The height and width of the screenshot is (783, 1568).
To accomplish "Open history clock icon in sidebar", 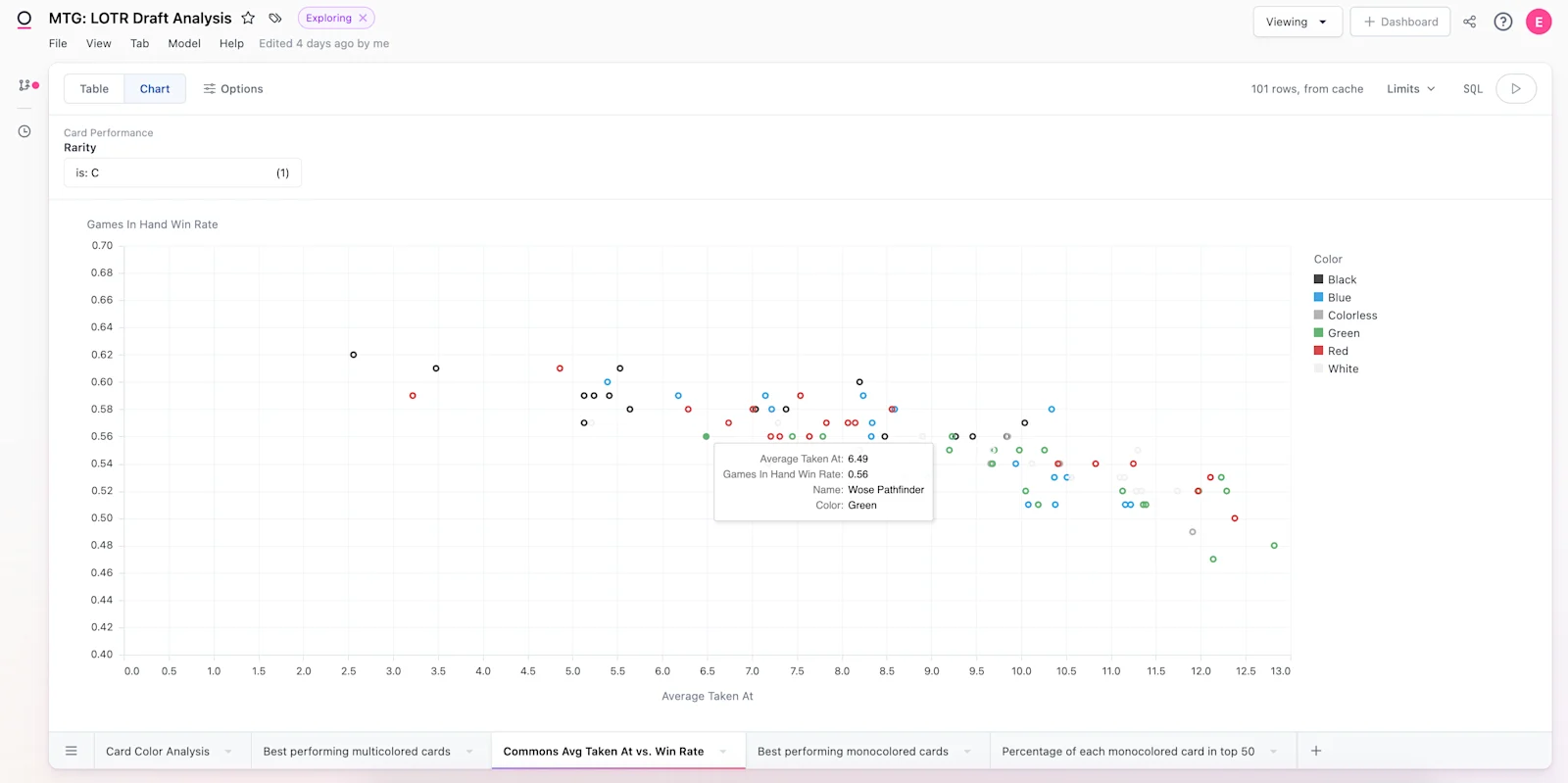I will click(24, 131).
